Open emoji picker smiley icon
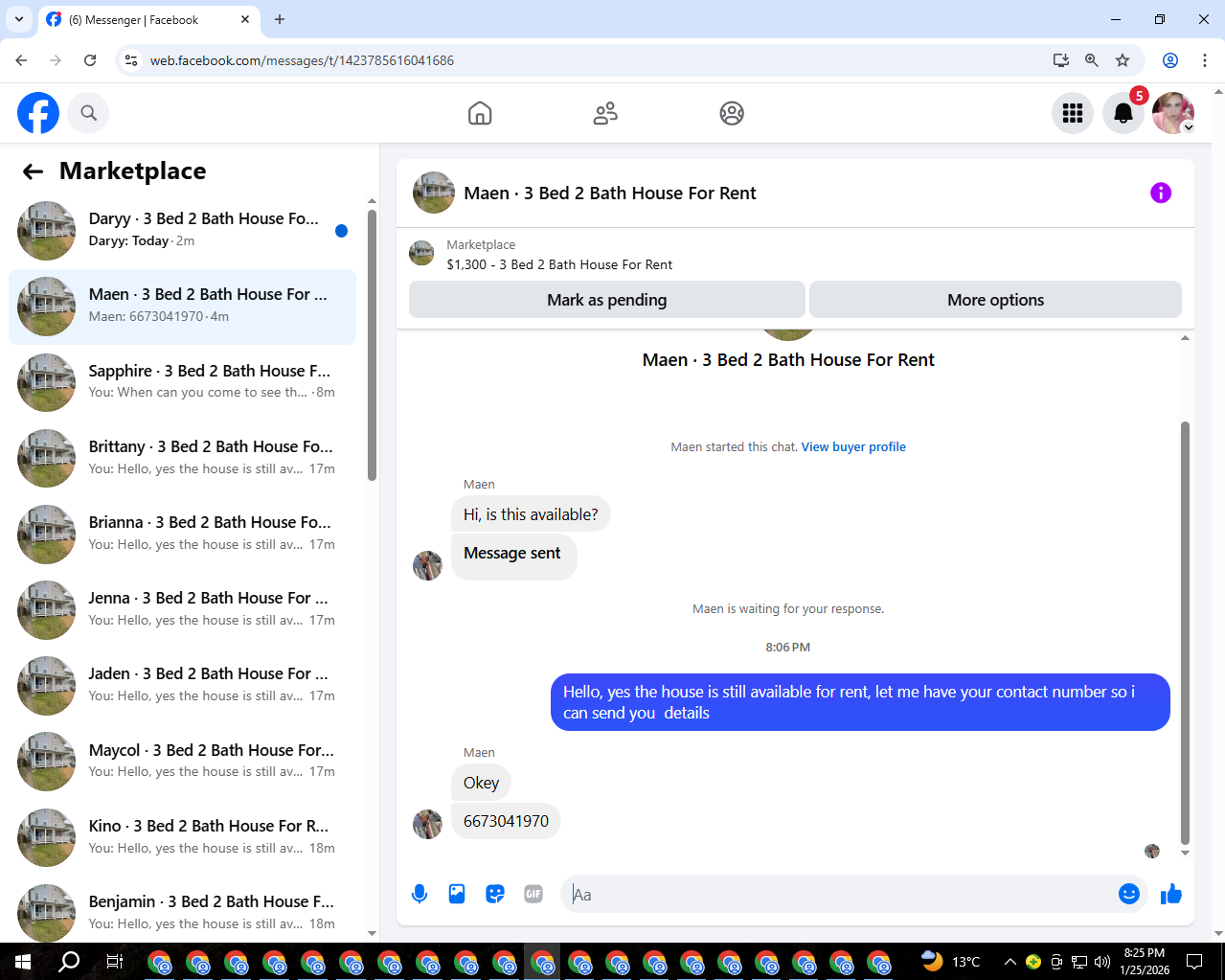Viewport: 1225px width, 980px height. tap(1129, 894)
